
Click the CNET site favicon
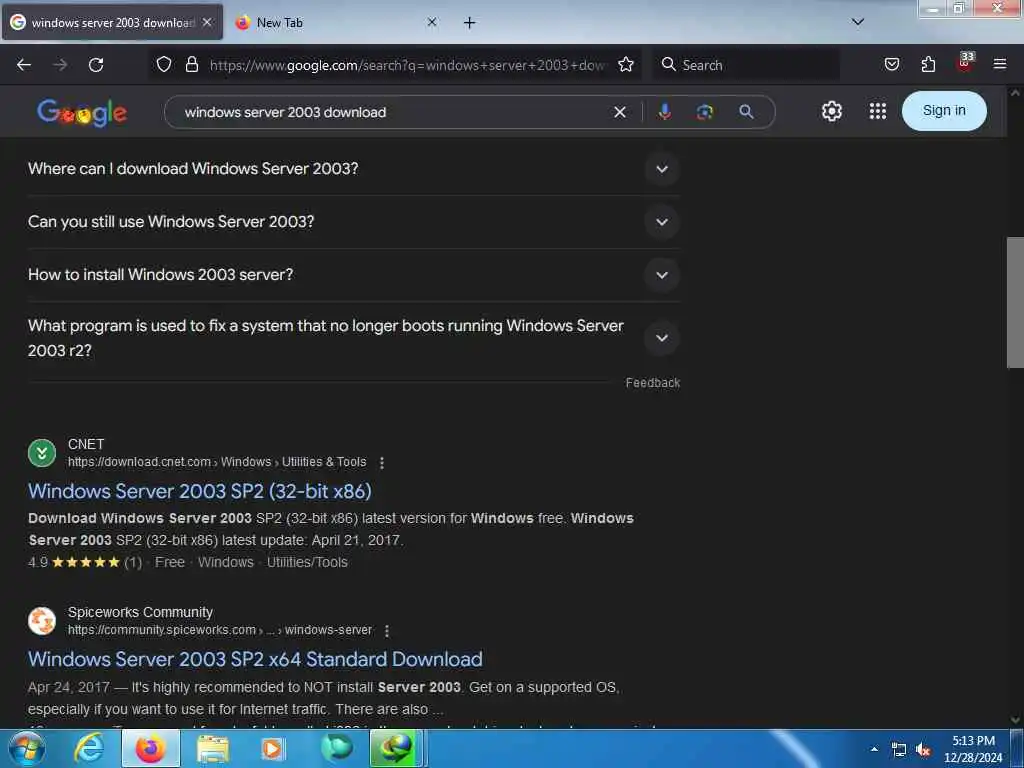(x=42, y=453)
